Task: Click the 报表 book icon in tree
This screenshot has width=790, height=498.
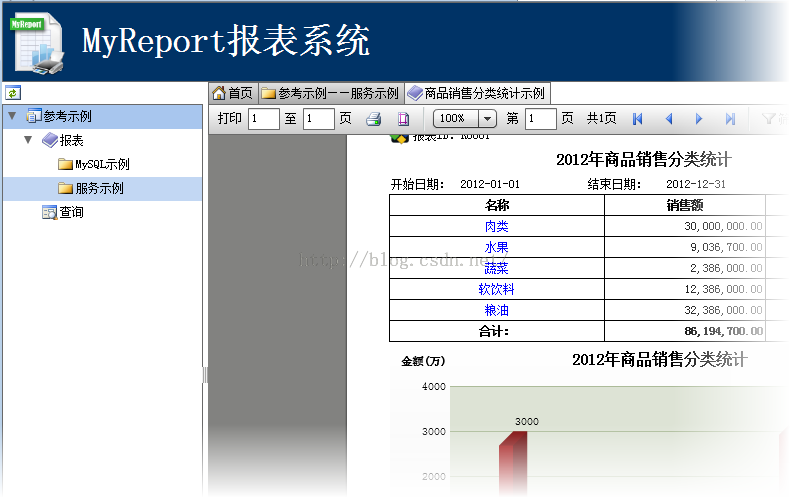Action: click(49, 140)
